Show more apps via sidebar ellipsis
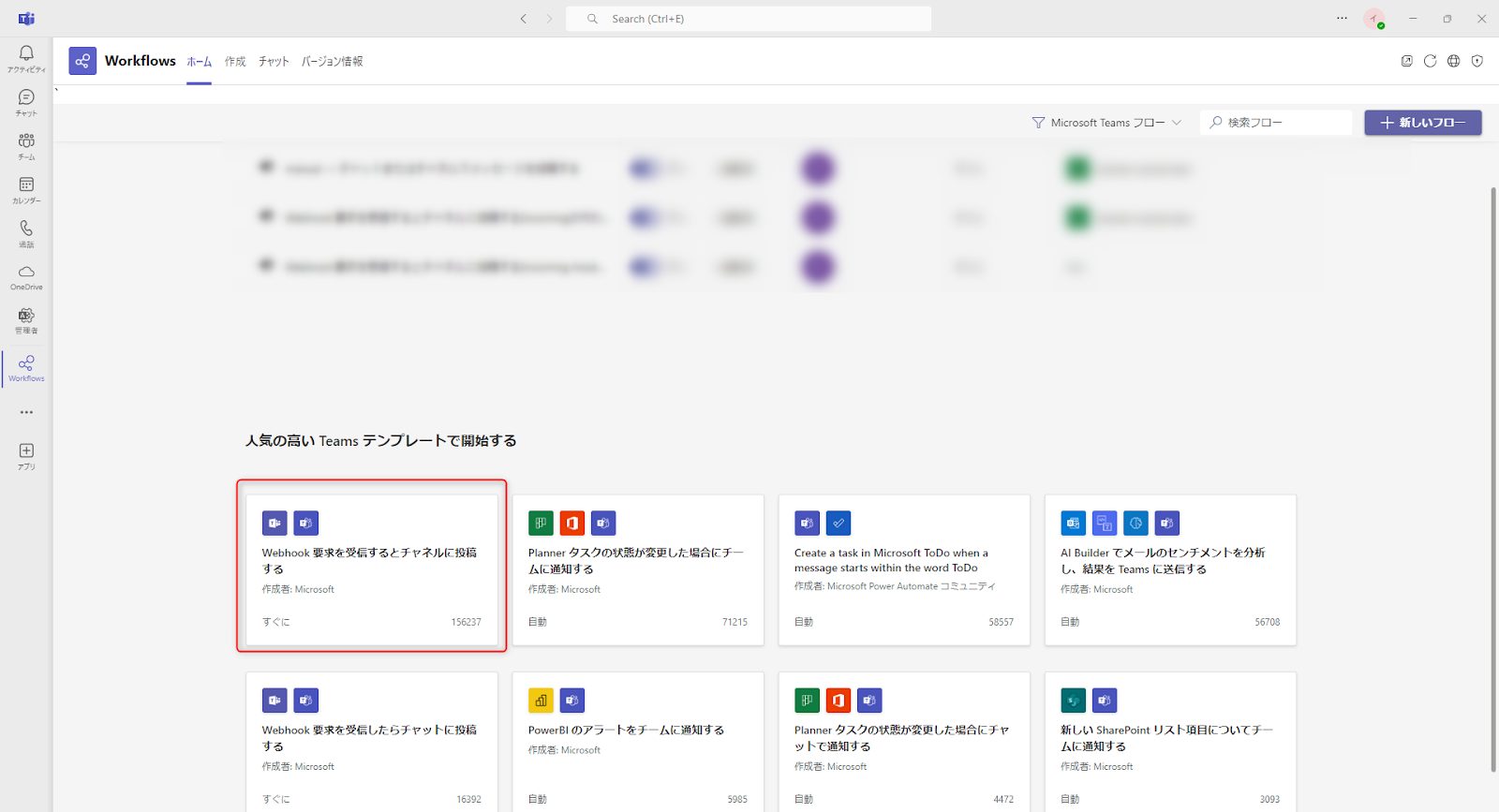Image resolution: width=1499 pixels, height=812 pixels. point(26,412)
